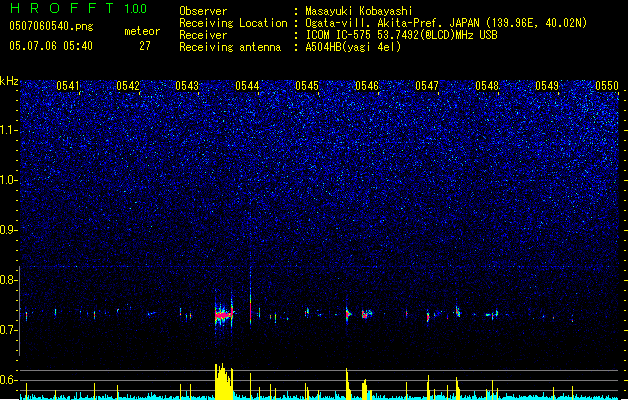Click the meteor count label
Screen dimensions: 629x400
[142, 31]
